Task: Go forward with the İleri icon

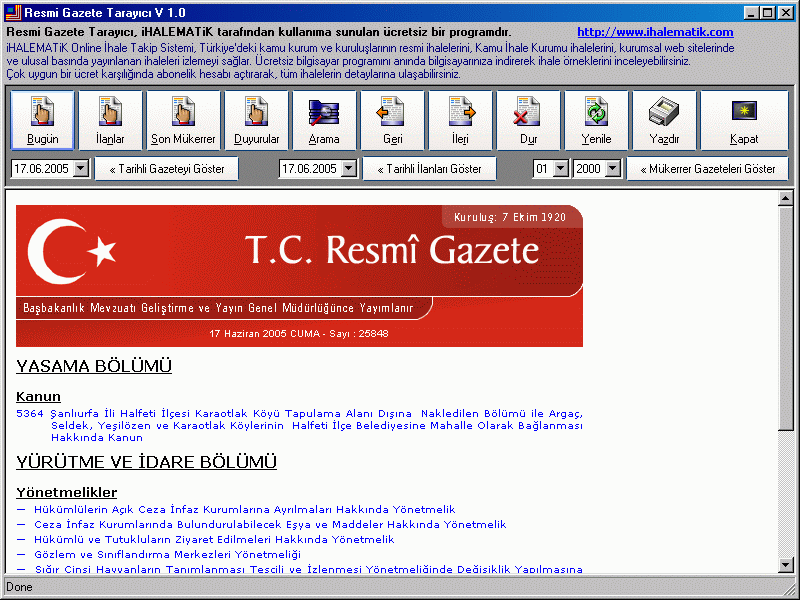Action: coord(460,120)
